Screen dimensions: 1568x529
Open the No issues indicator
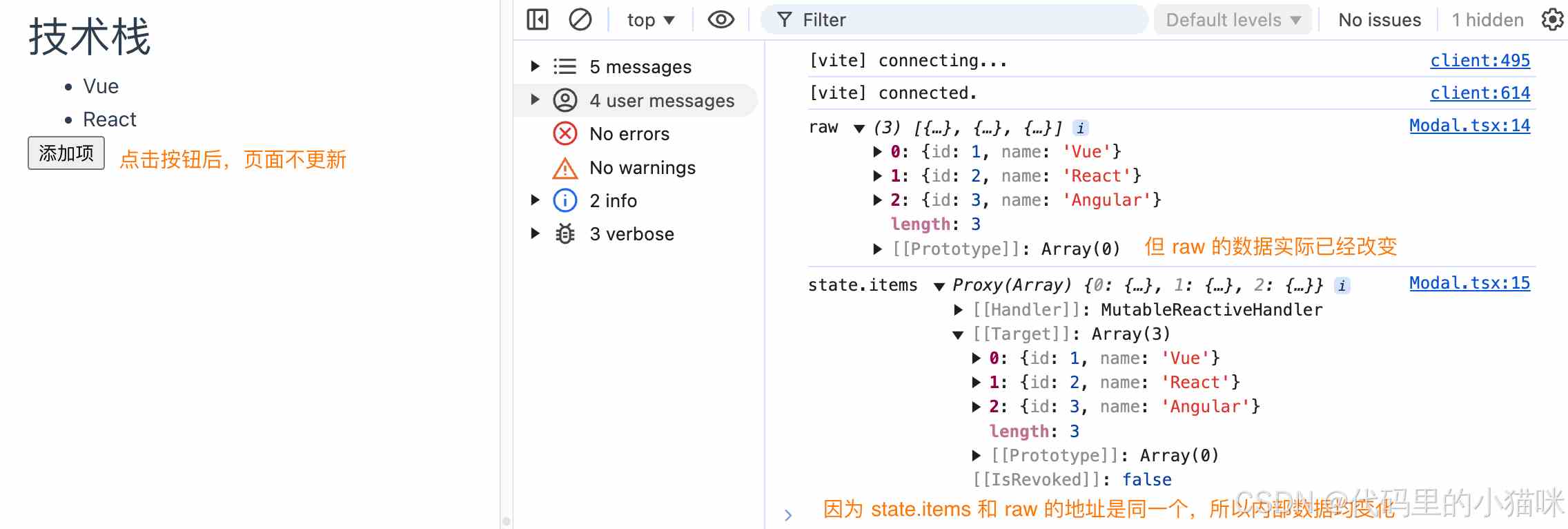[x=1380, y=20]
